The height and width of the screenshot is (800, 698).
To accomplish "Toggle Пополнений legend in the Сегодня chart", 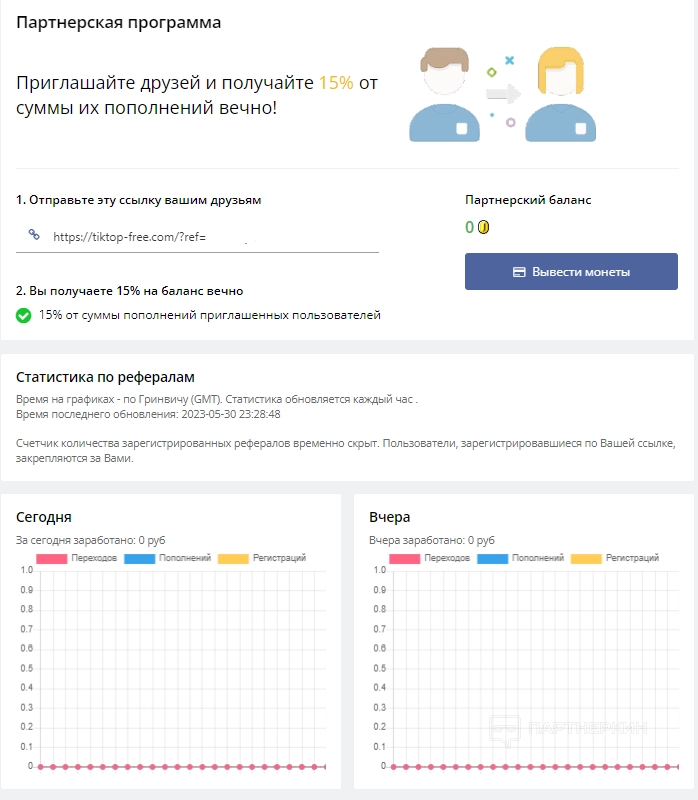I will pos(167,558).
